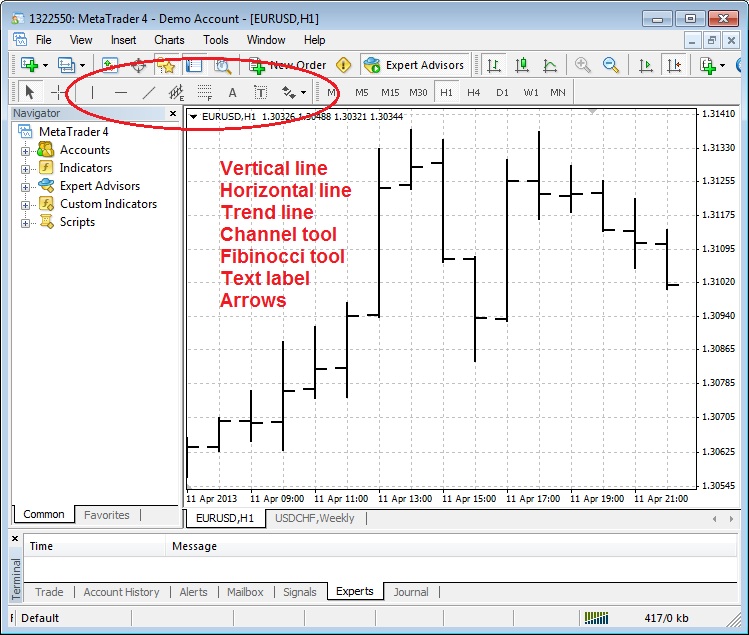
Task: Open the Account History terminal tab
Action: (121, 592)
